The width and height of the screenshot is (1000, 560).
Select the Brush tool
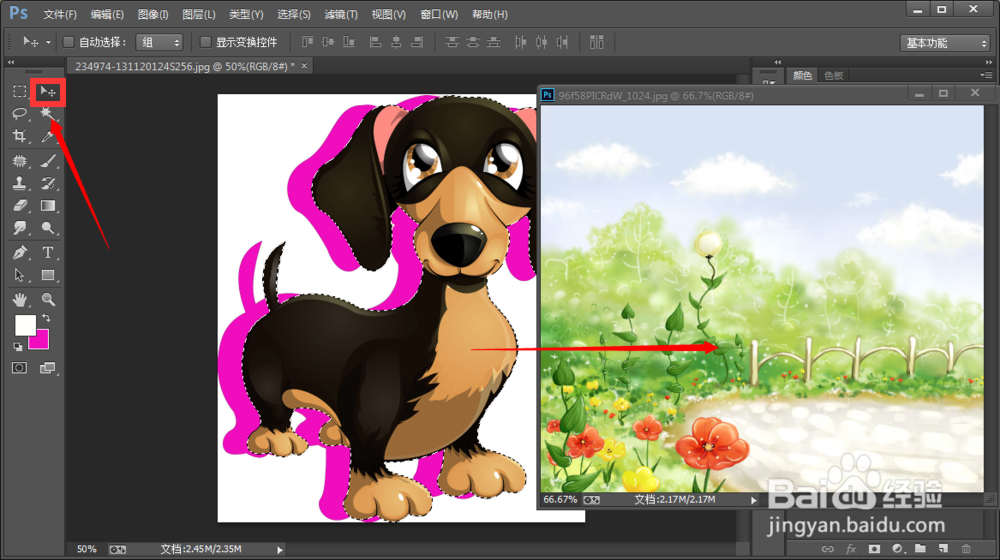[x=48, y=161]
